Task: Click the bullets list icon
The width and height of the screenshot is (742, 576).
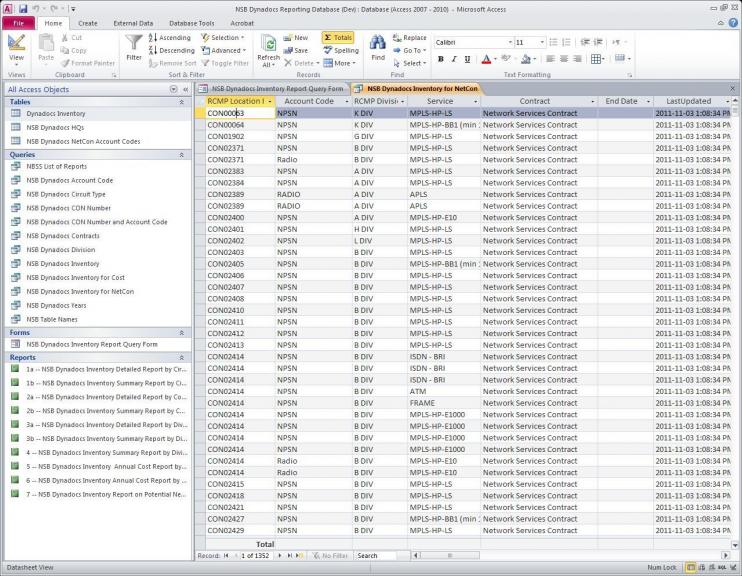Action: [x=553, y=42]
